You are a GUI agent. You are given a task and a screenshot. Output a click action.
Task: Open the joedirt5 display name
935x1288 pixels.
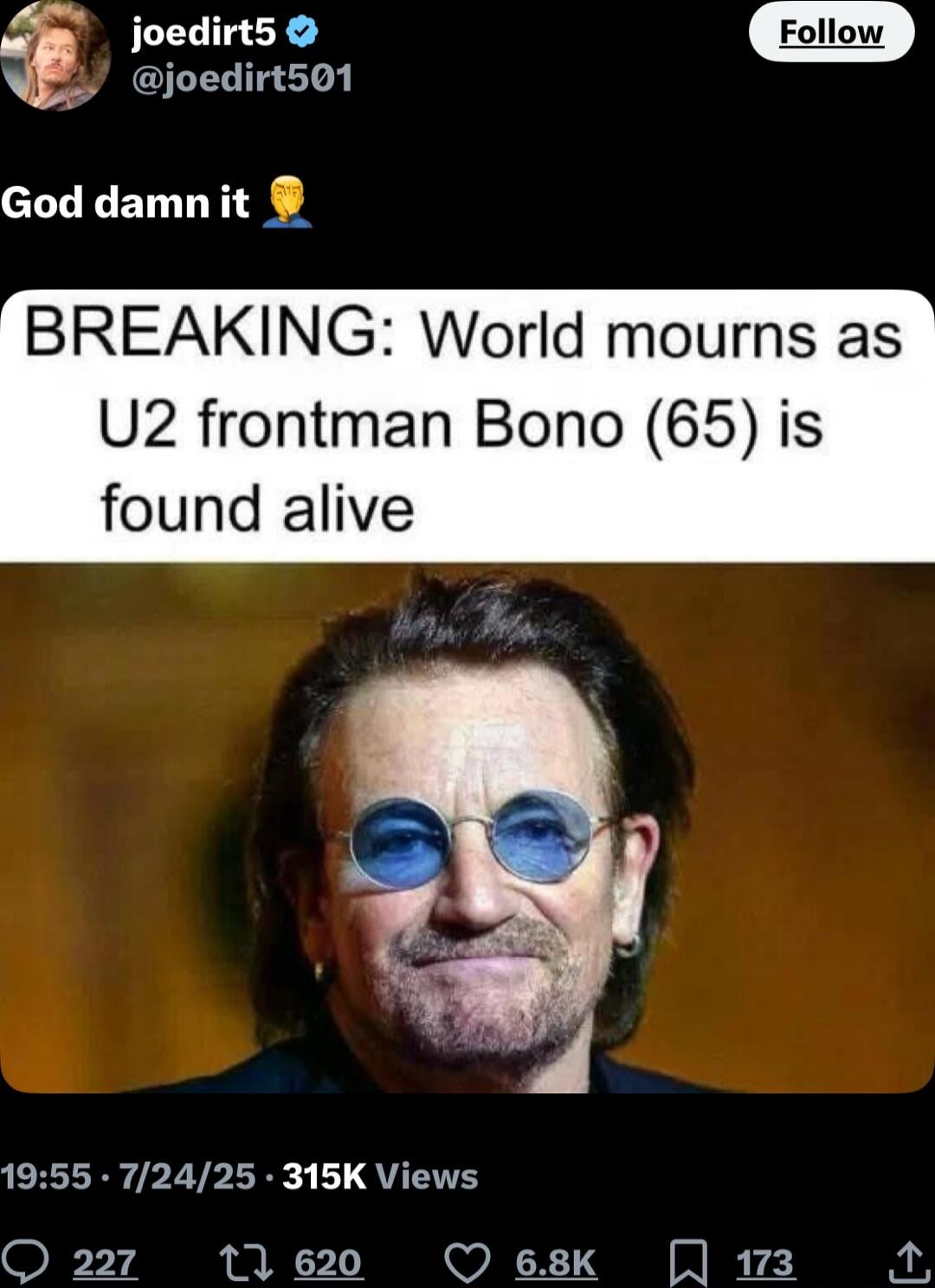(x=203, y=32)
